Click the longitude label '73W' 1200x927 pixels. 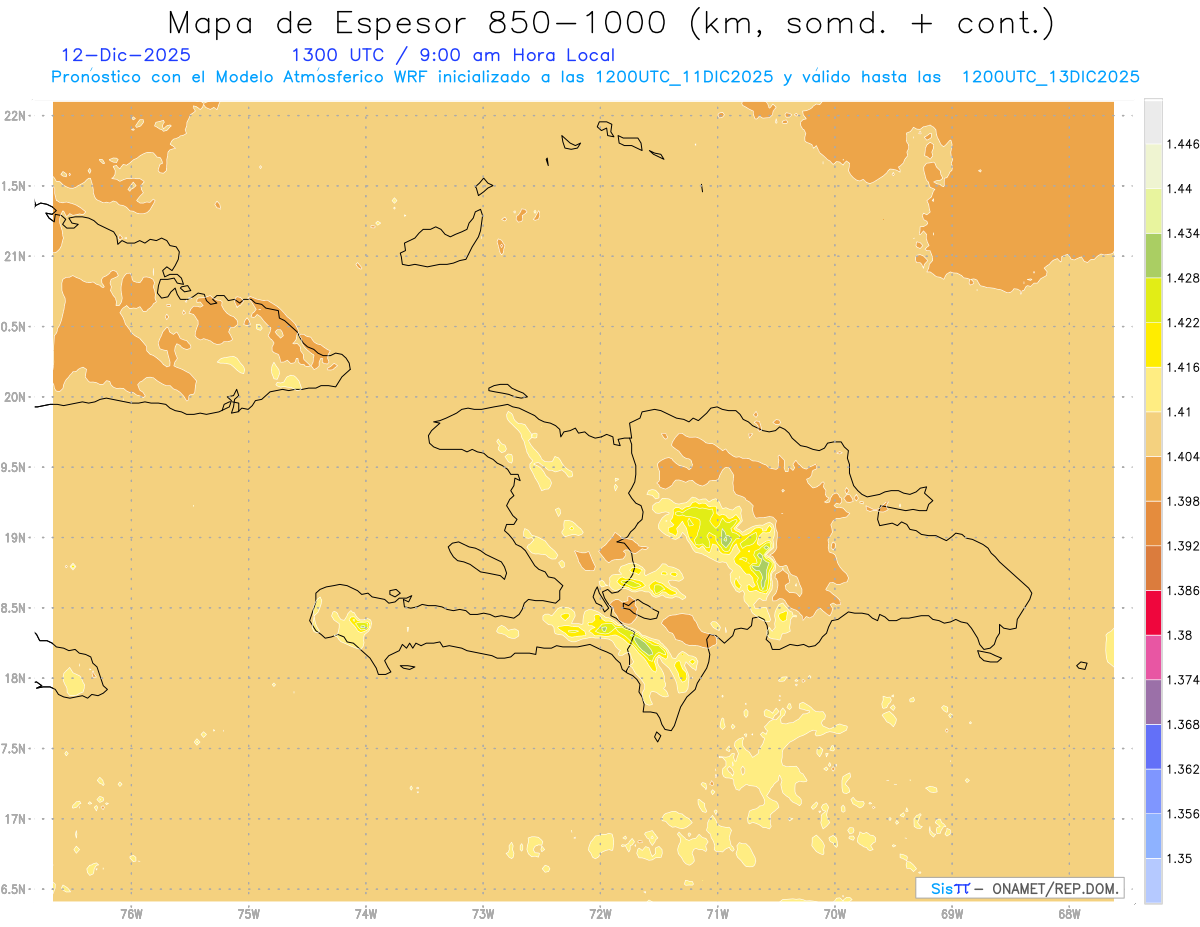[x=483, y=913]
